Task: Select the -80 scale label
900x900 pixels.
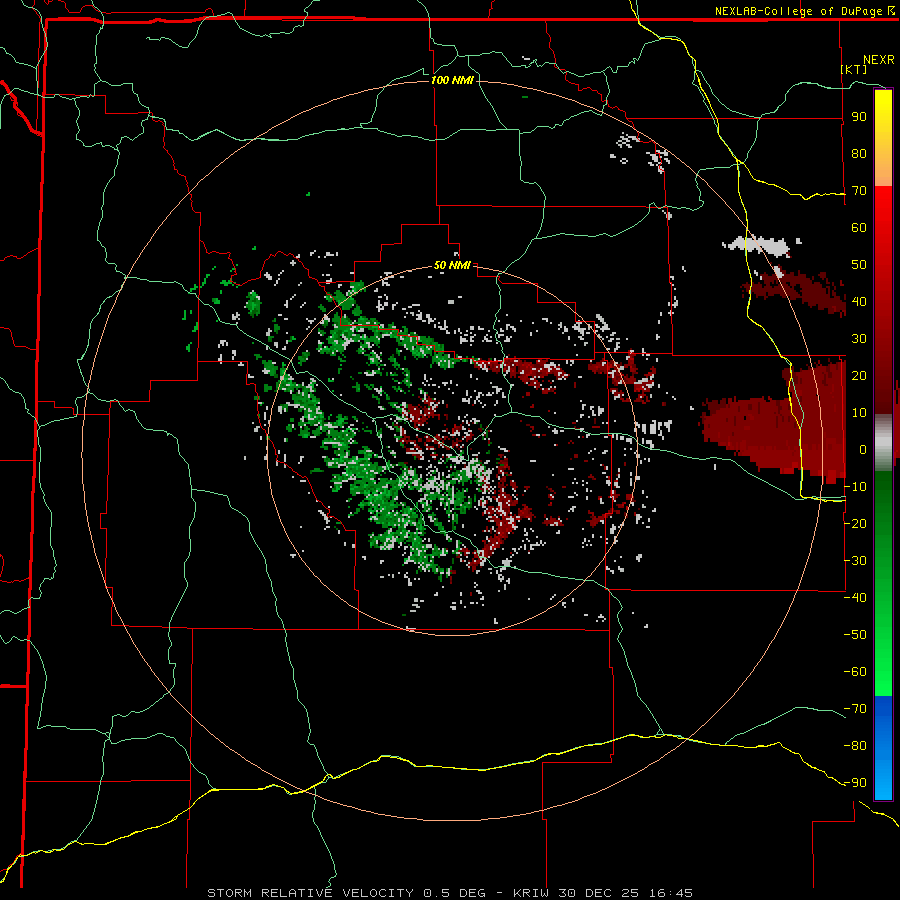Action: tap(855, 746)
